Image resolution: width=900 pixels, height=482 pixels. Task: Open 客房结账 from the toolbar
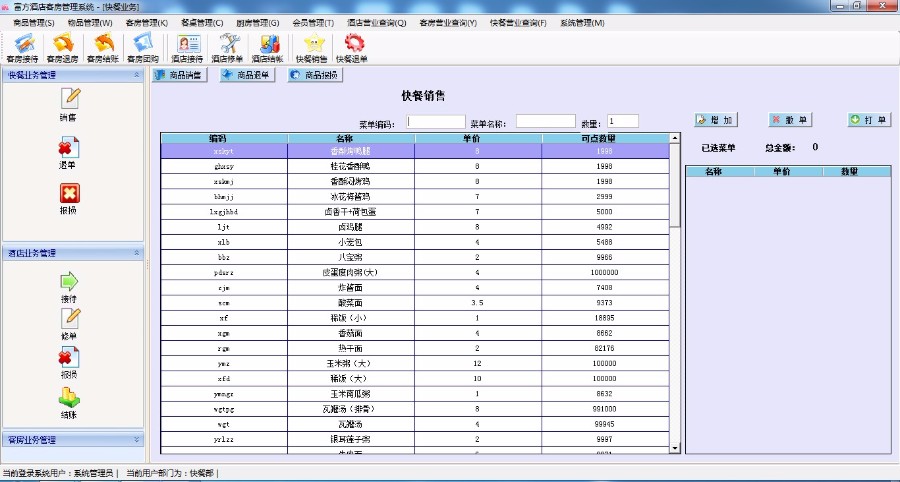coord(103,48)
